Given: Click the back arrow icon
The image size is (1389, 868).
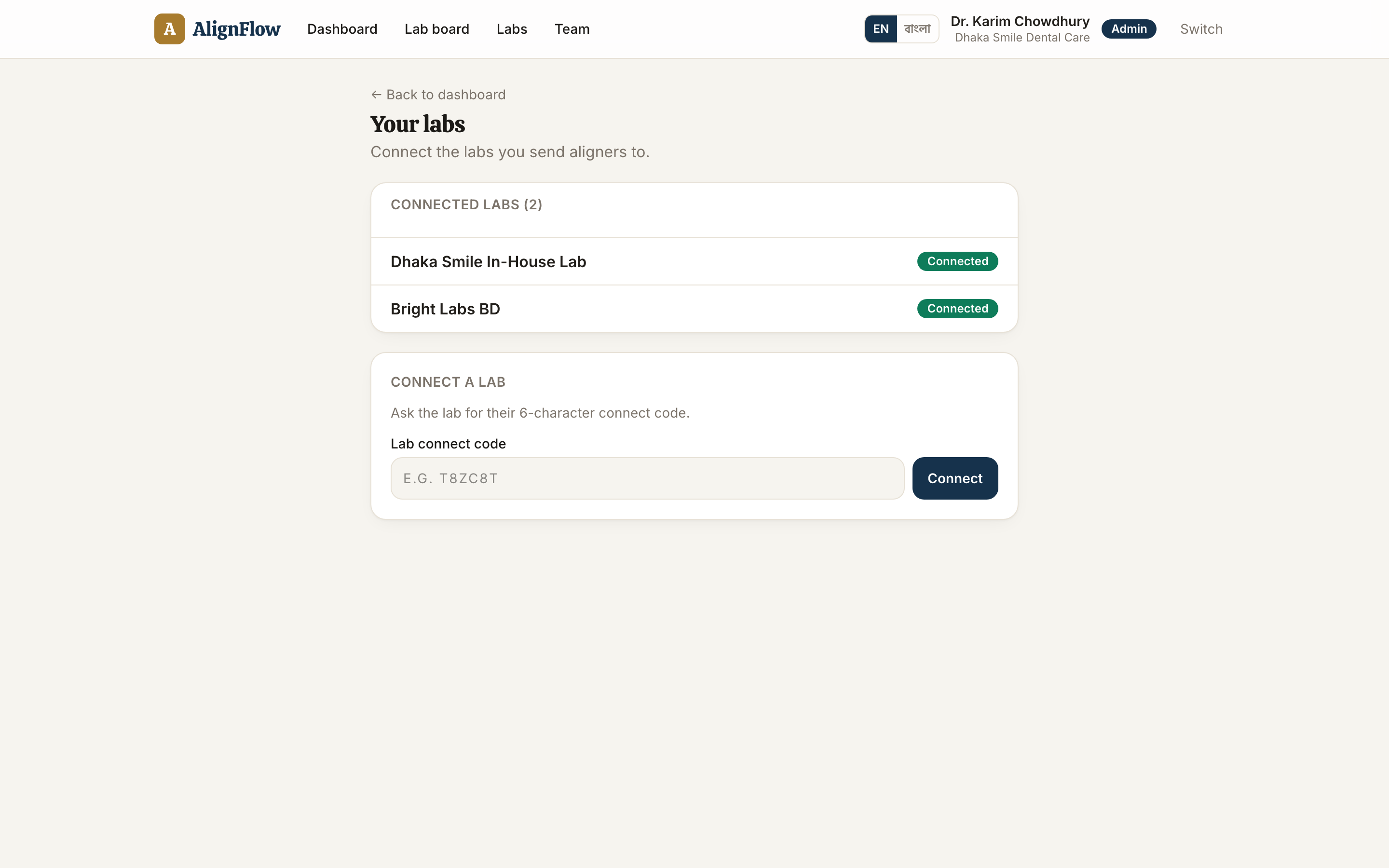Looking at the screenshot, I should point(376,95).
